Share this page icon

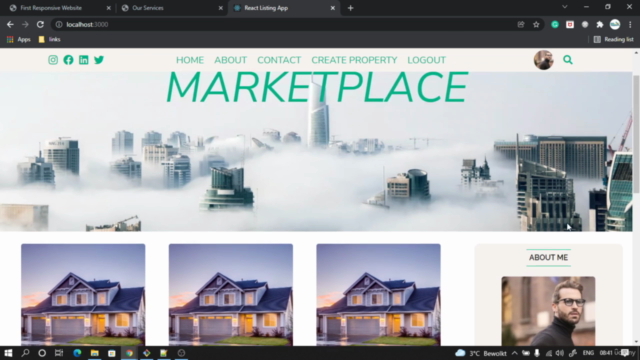pos(521,24)
